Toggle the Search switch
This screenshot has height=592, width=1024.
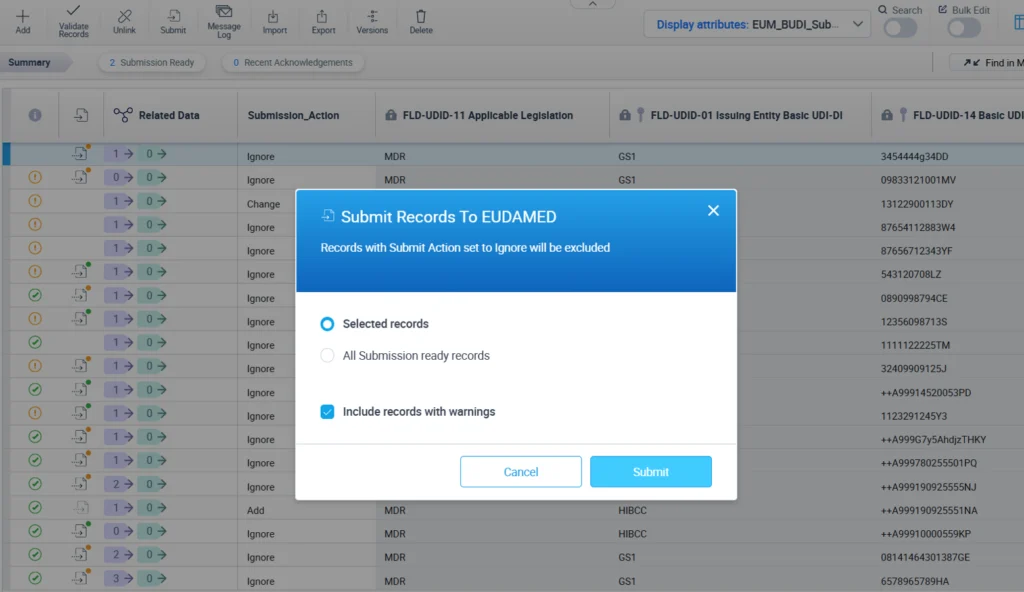click(901, 28)
